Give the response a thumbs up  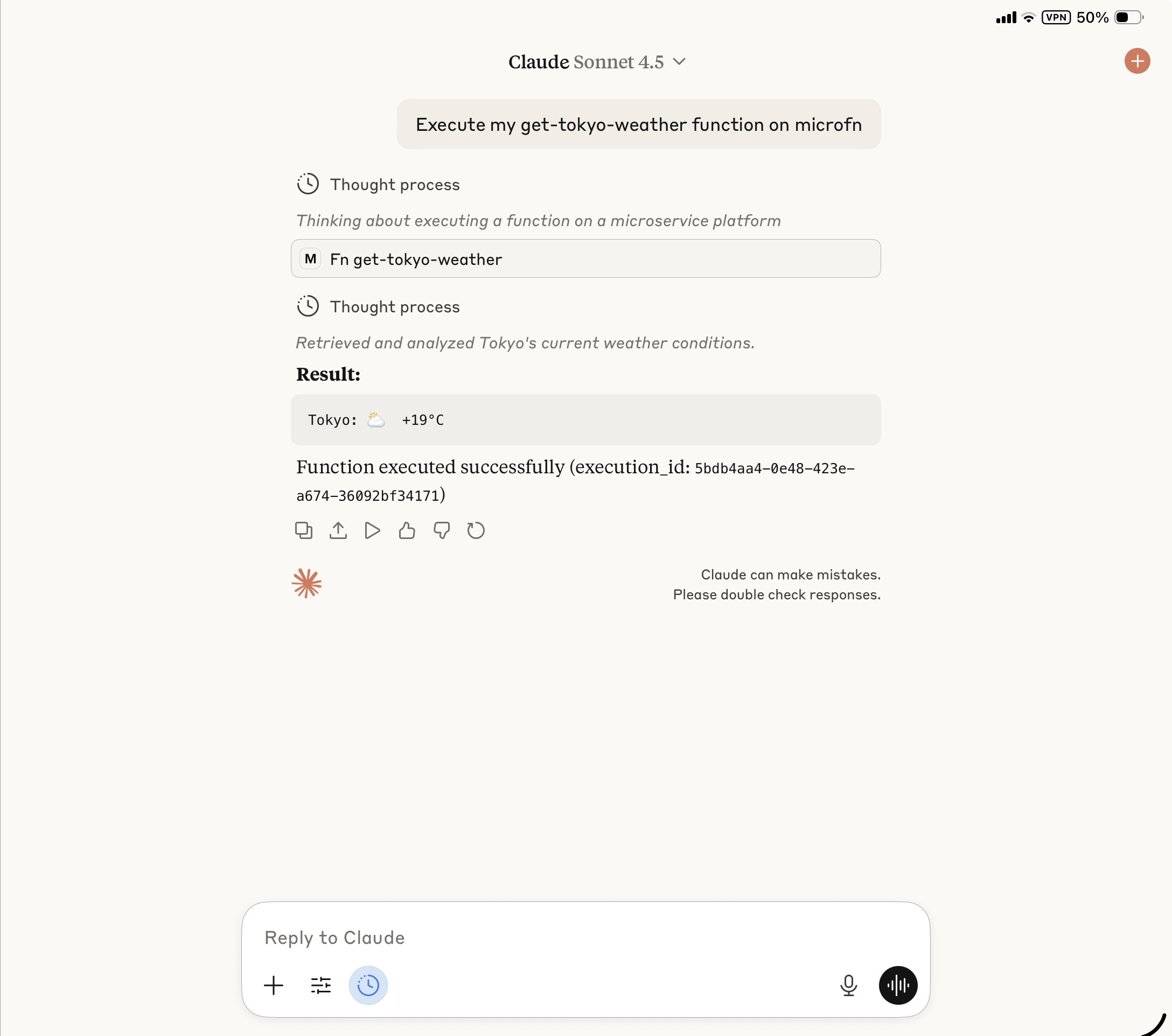coord(407,530)
